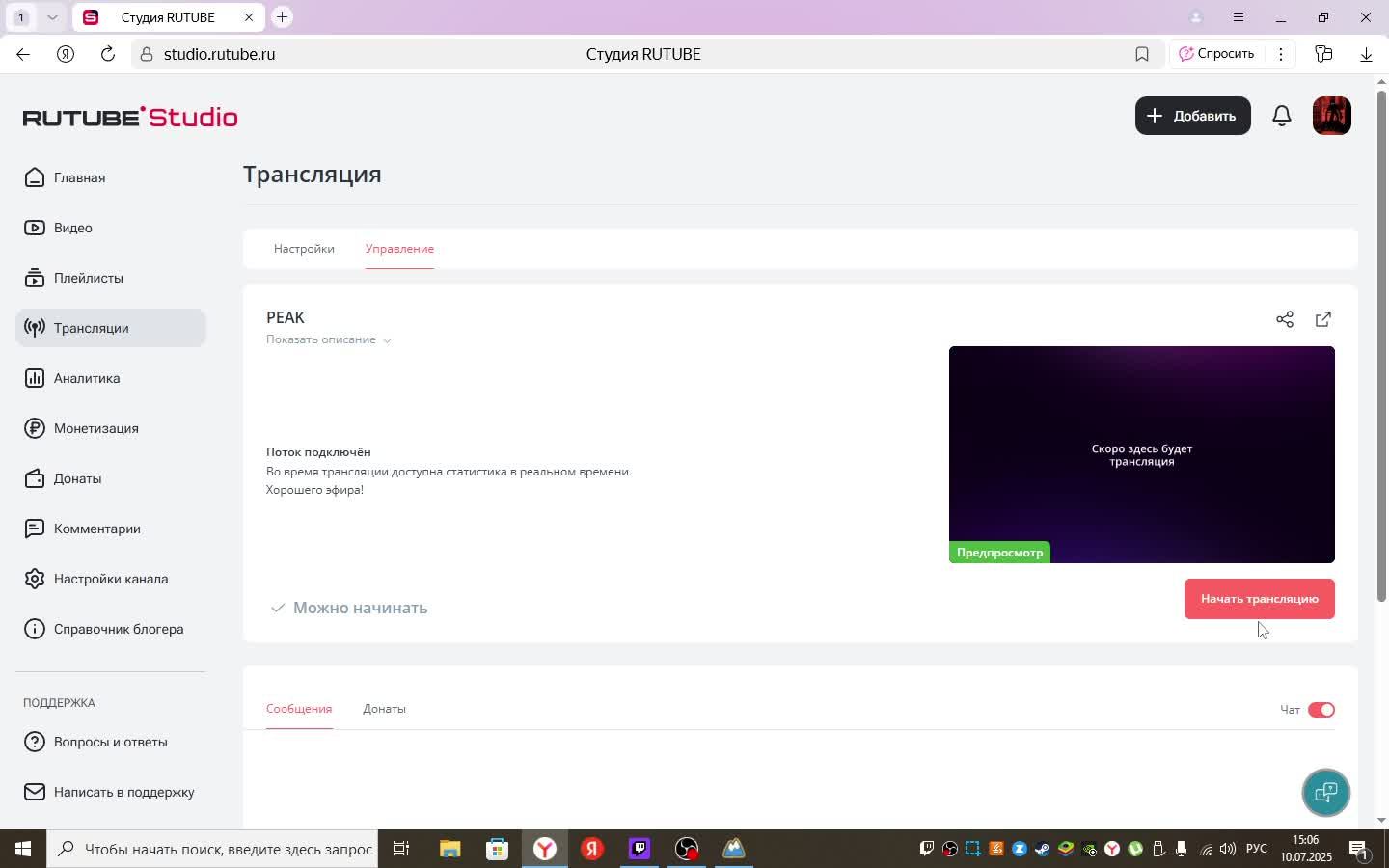Open notifications bell
Viewport: 1389px width, 868px height.
coord(1282,116)
